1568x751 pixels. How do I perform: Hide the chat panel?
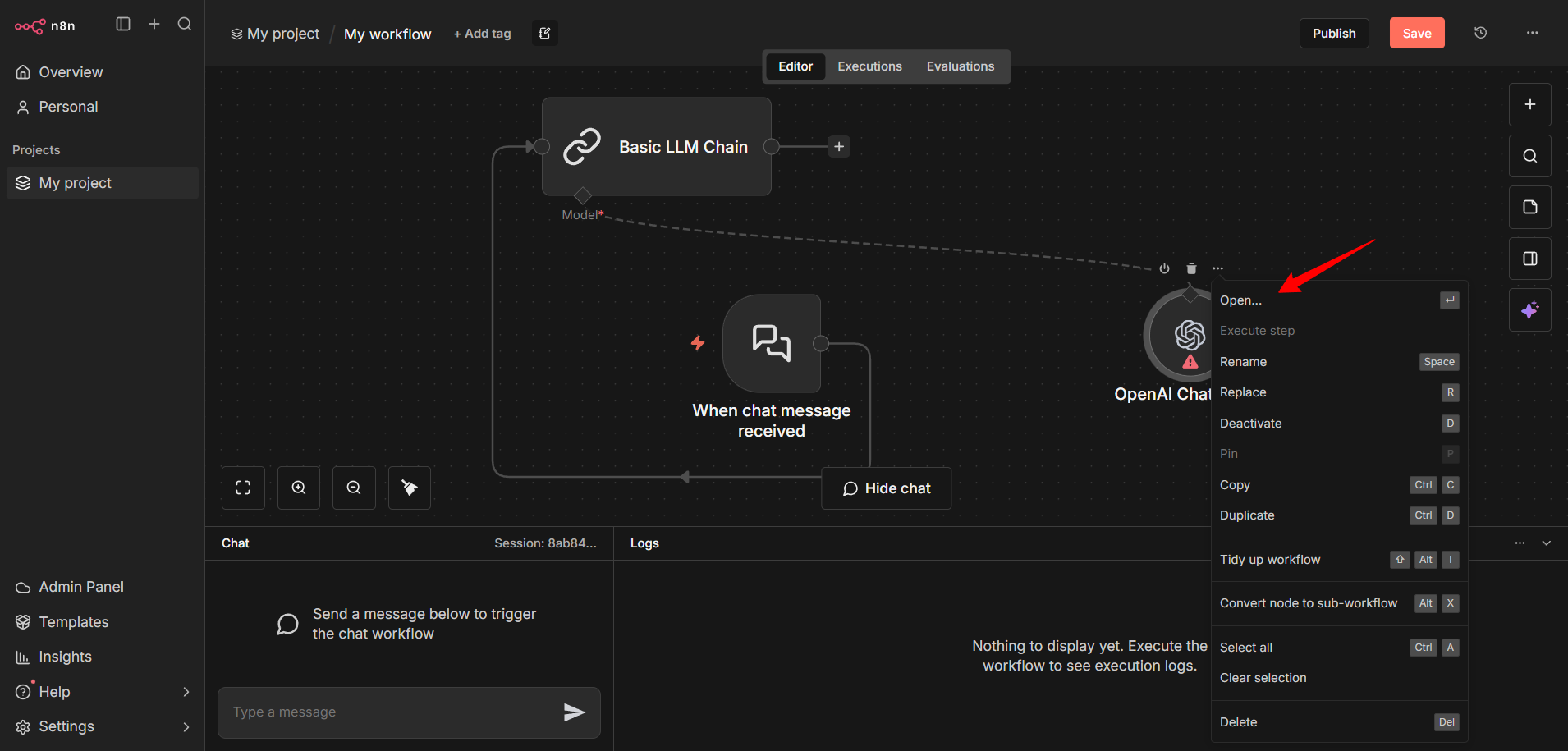(886, 488)
